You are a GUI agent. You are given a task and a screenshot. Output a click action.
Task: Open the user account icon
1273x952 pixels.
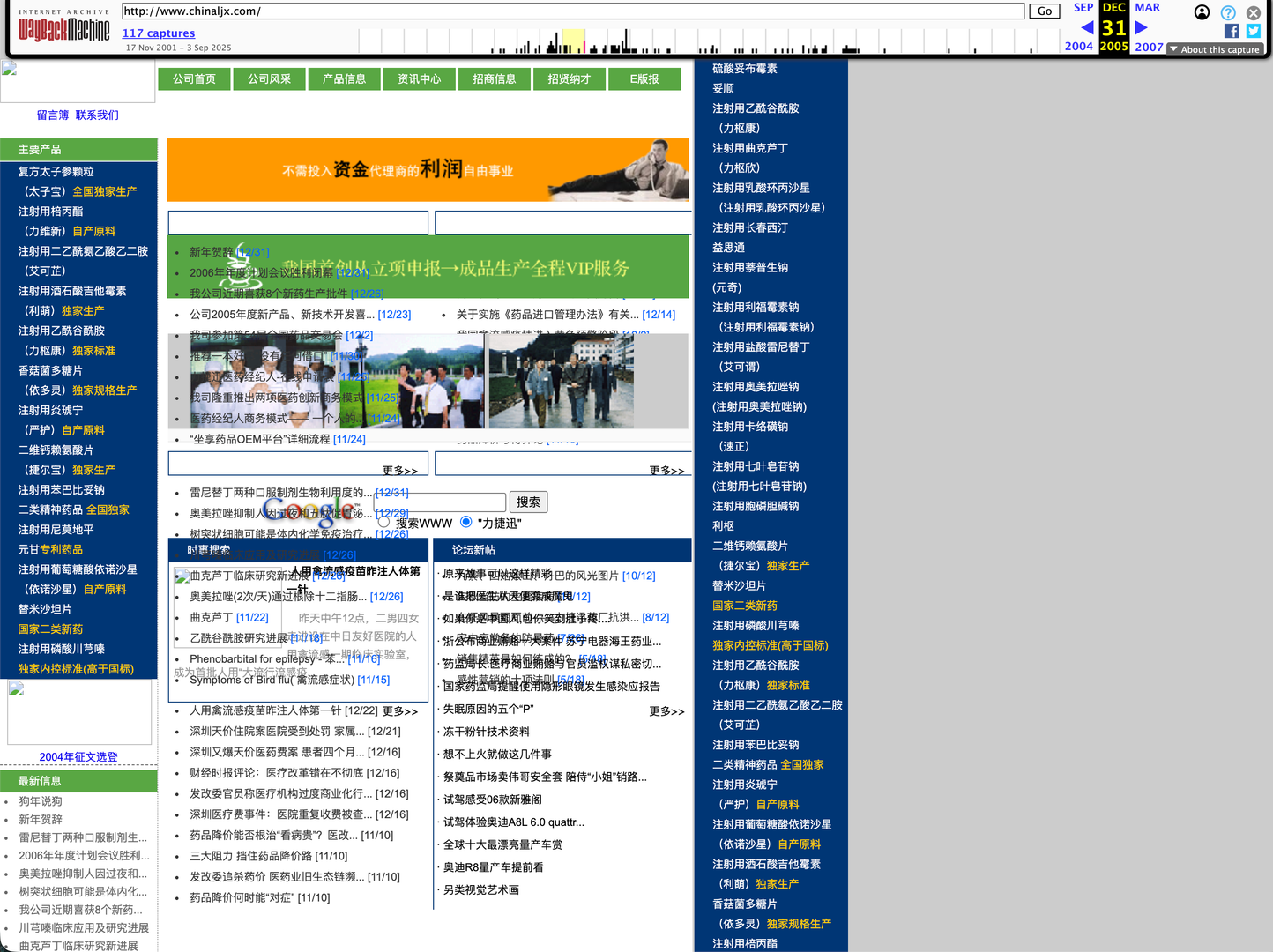1202,12
